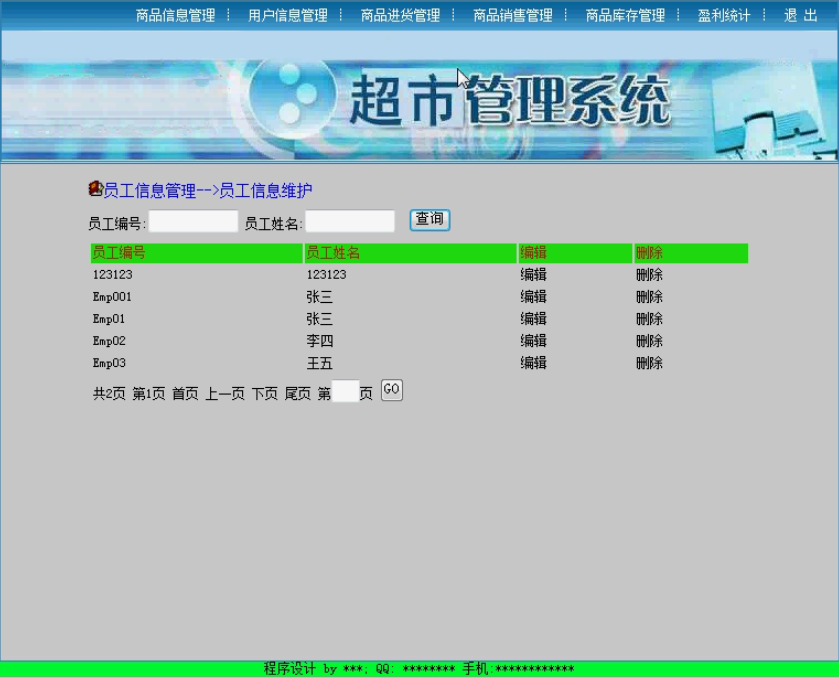
Task: Select the 员工编号 column header
Action: pyautogui.click(x=197, y=253)
